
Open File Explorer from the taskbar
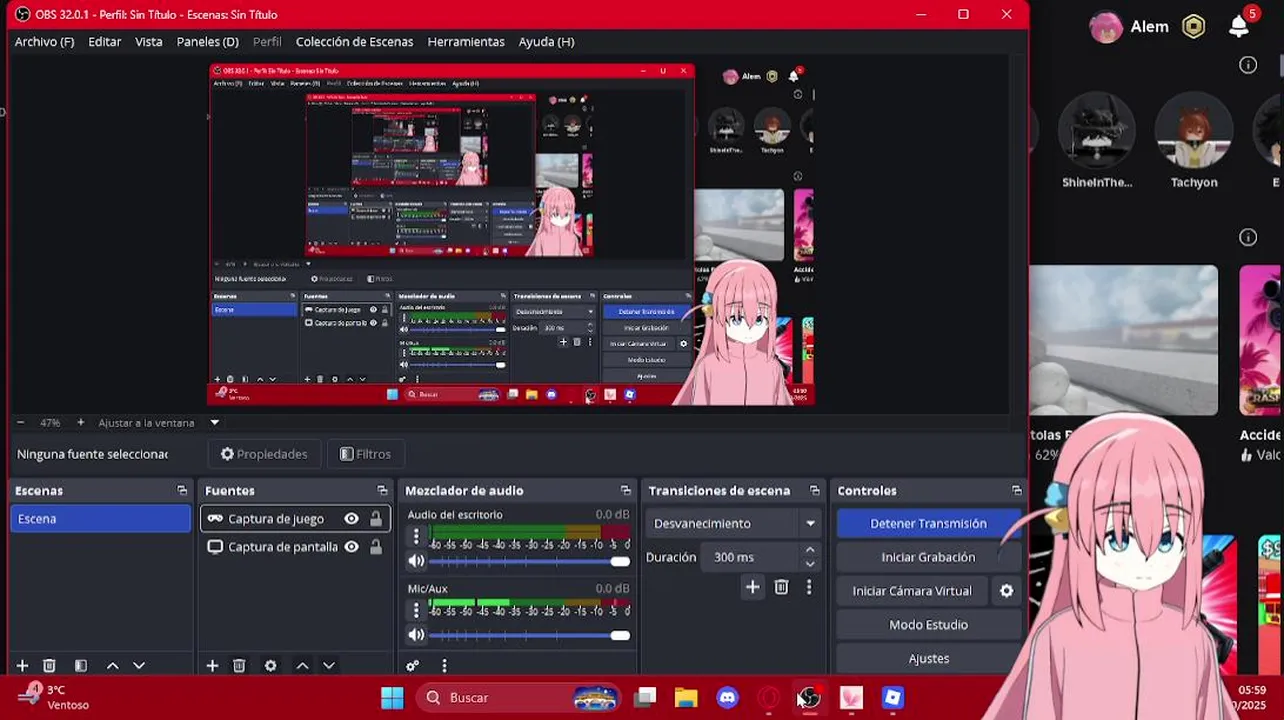pos(686,698)
